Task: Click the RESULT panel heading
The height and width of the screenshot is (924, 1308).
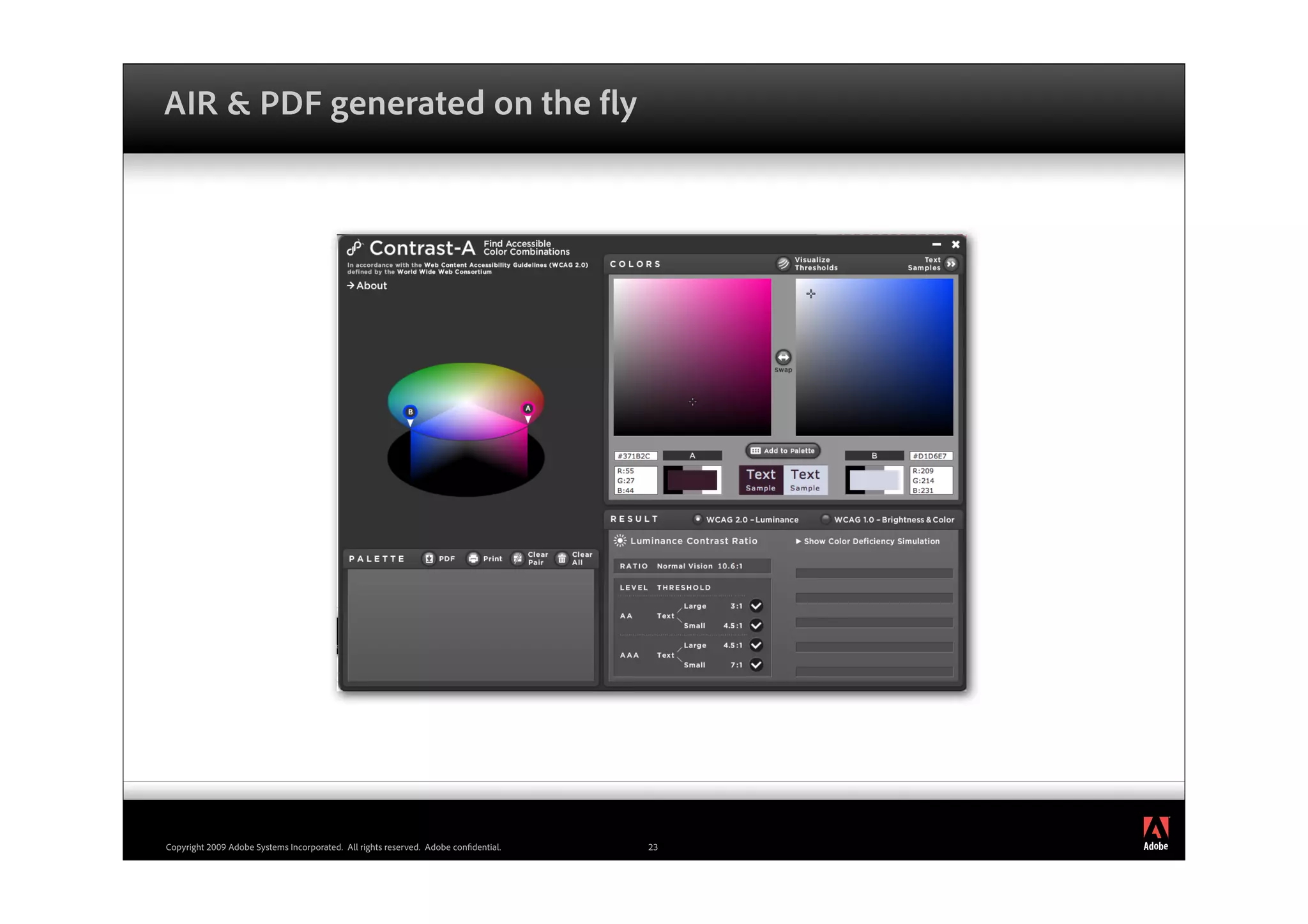Action: (634, 519)
